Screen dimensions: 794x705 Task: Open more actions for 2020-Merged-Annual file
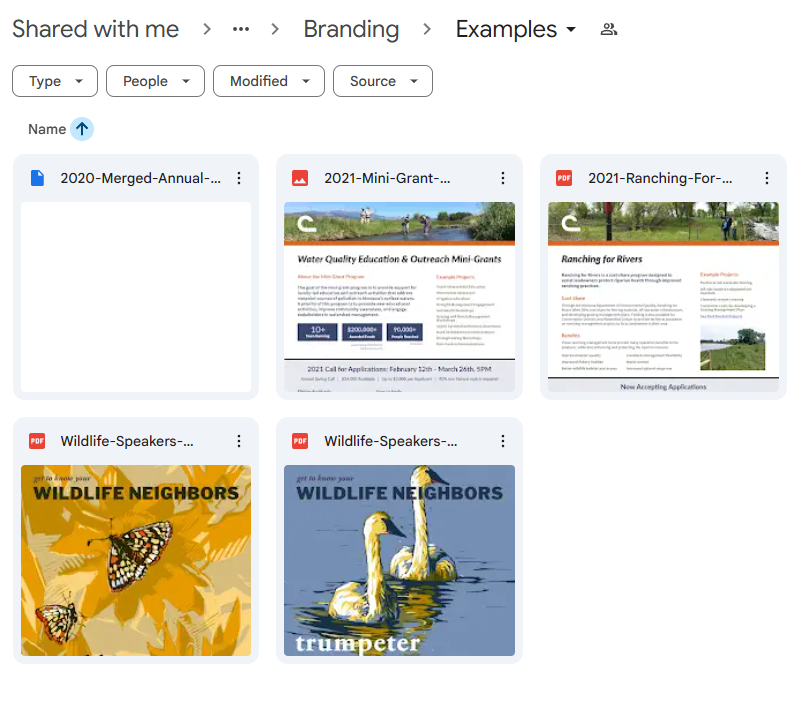[239, 178]
